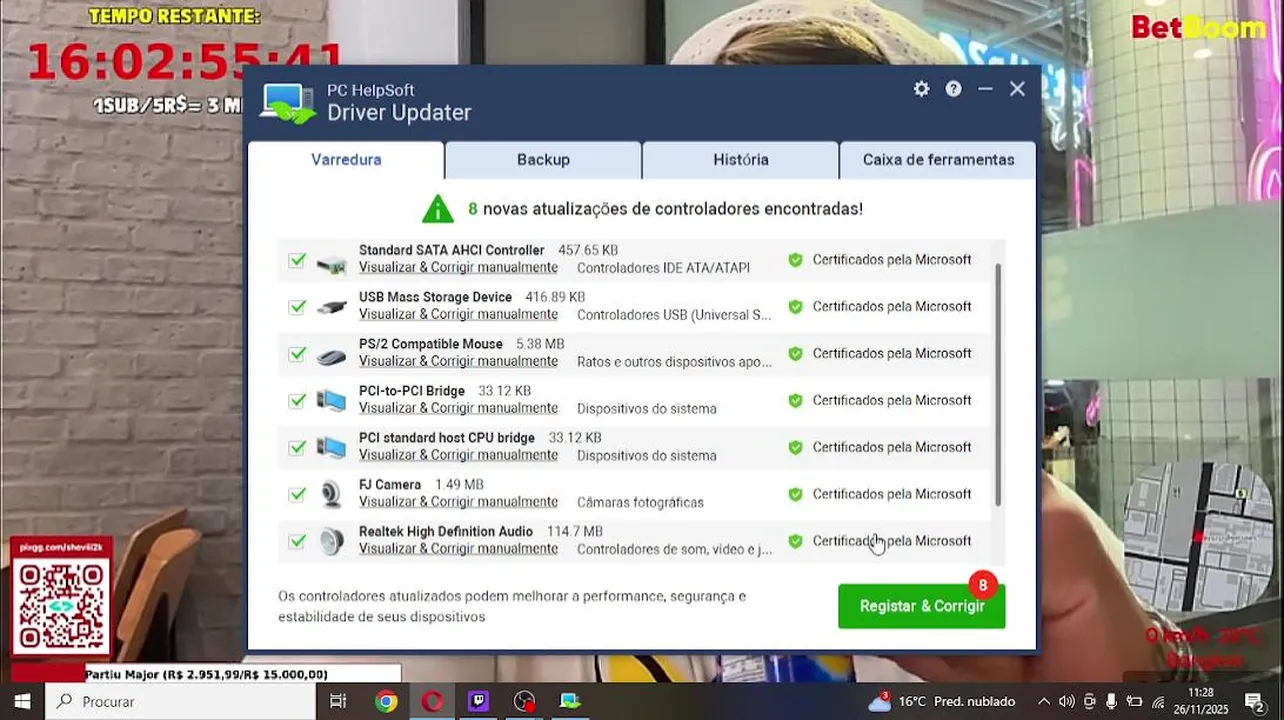Click the driver list vertical scrollbar
This screenshot has height=720, width=1284.
[x=998, y=384]
